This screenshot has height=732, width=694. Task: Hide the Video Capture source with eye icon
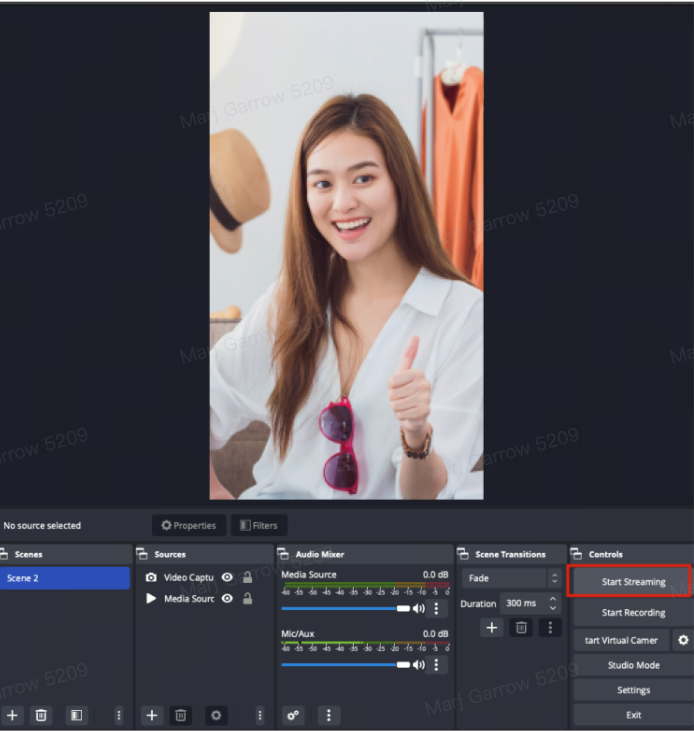click(x=227, y=577)
